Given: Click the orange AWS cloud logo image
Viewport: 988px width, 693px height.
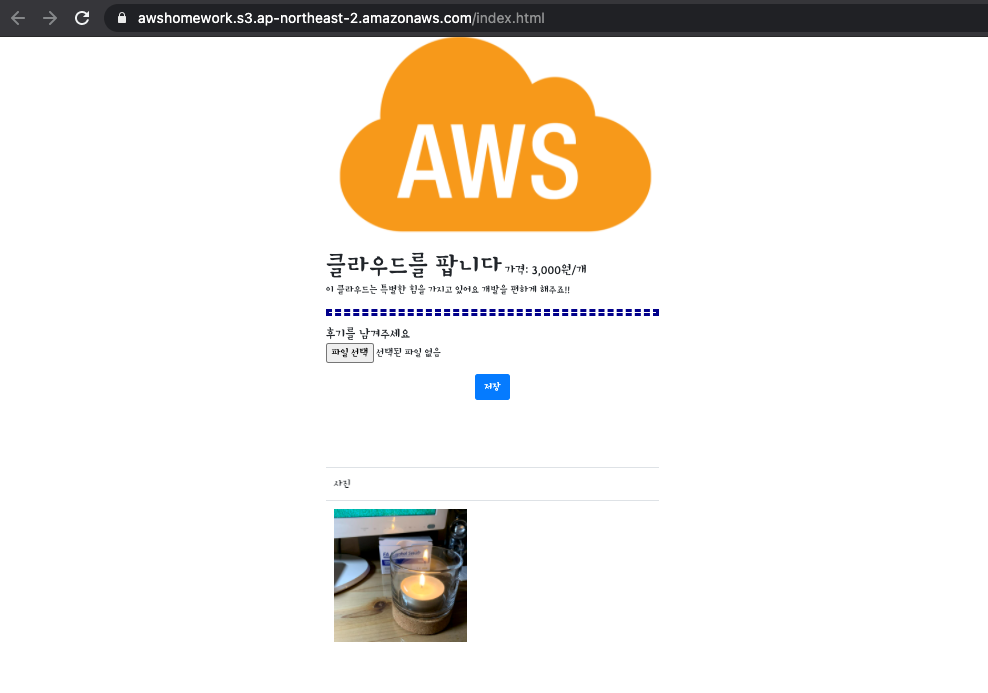Looking at the screenshot, I should click(x=495, y=135).
